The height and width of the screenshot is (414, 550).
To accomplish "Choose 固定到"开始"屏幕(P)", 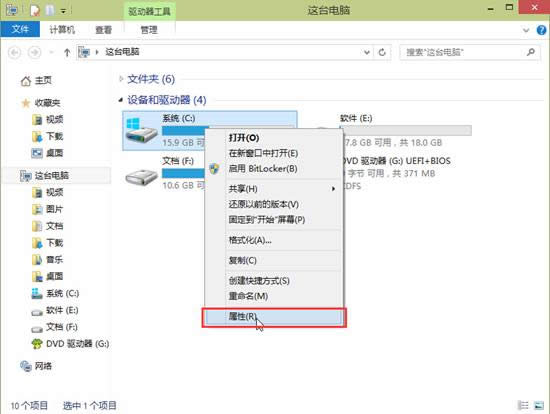I will click(x=267, y=220).
